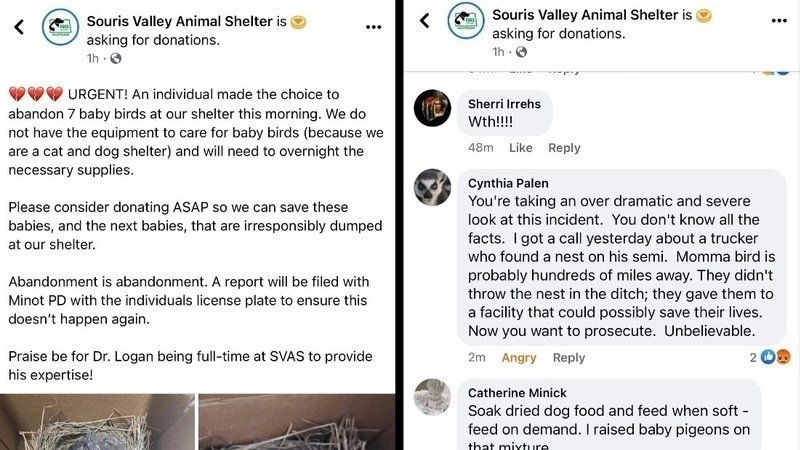The image size is (800, 450).
Task: Click Sherri Irrehs's profile avatar
Action: 432,108
